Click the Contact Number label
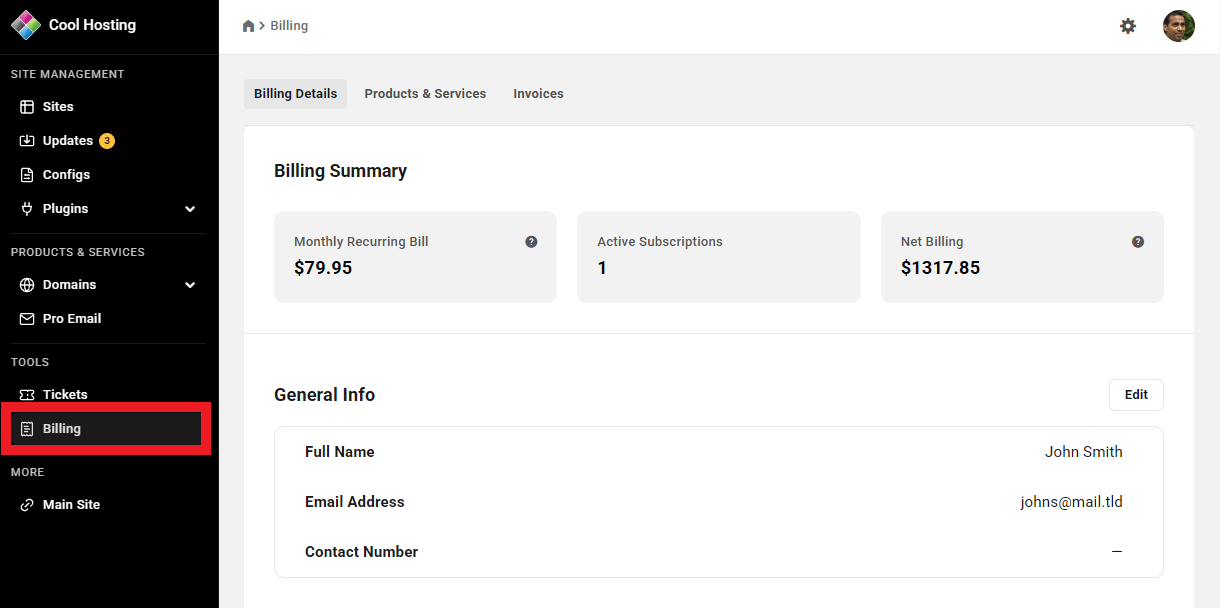This screenshot has height=608, width=1220. pyautogui.click(x=362, y=552)
